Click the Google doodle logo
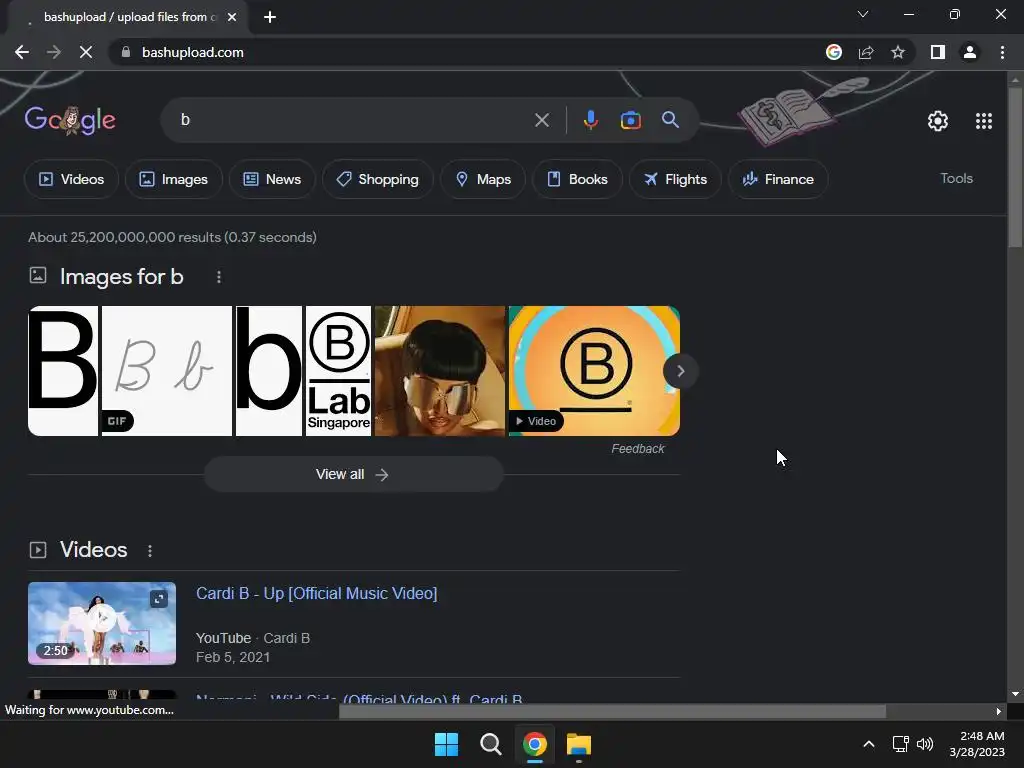1024x768 pixels. (70, 120)
